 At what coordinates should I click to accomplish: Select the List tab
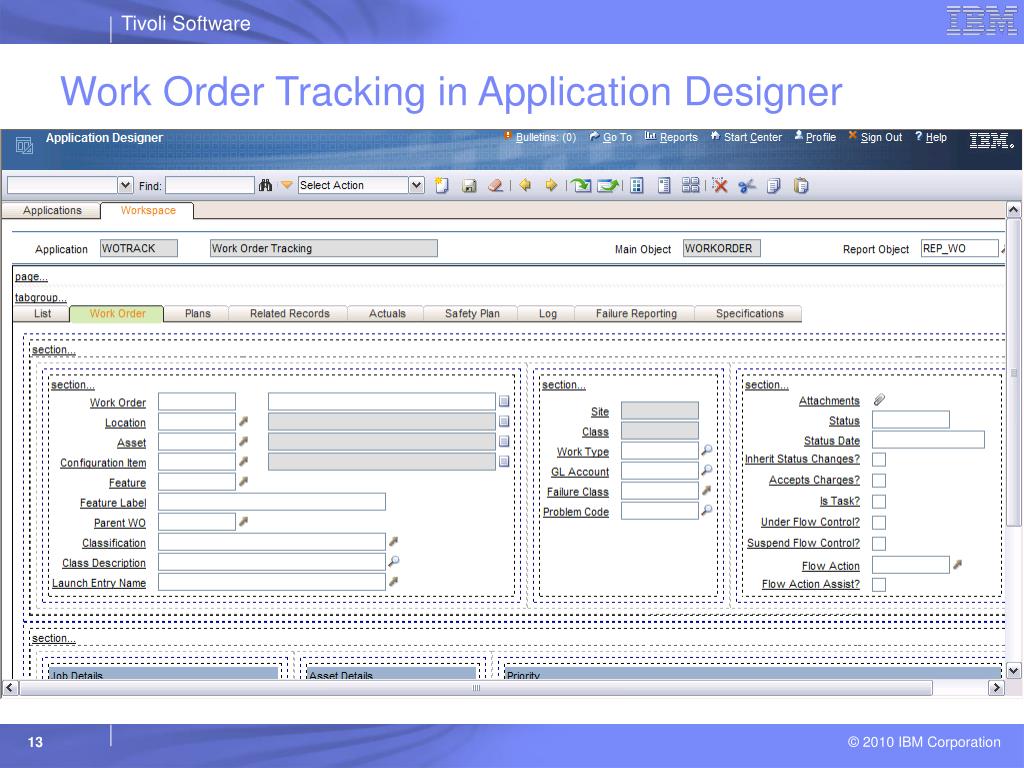(x=42, y=313)
